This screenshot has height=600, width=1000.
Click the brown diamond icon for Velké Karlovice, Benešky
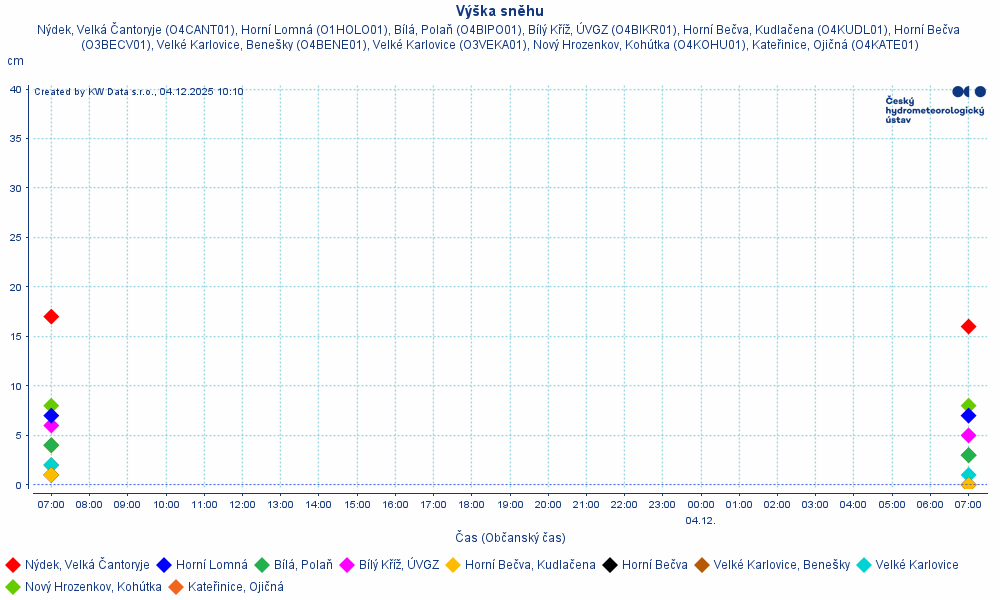pos(702,565)
